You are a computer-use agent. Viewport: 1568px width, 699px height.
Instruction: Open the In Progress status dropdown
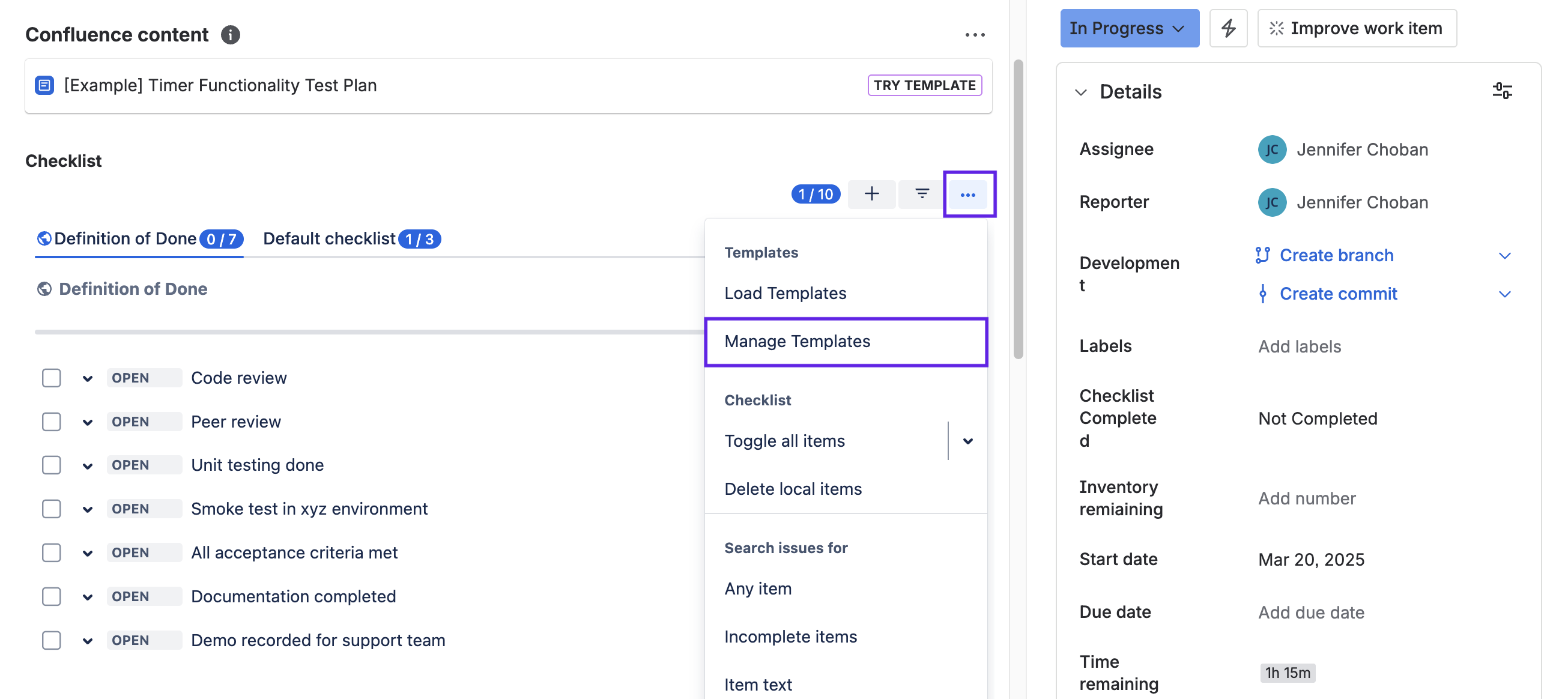(x=1128, y=28)
